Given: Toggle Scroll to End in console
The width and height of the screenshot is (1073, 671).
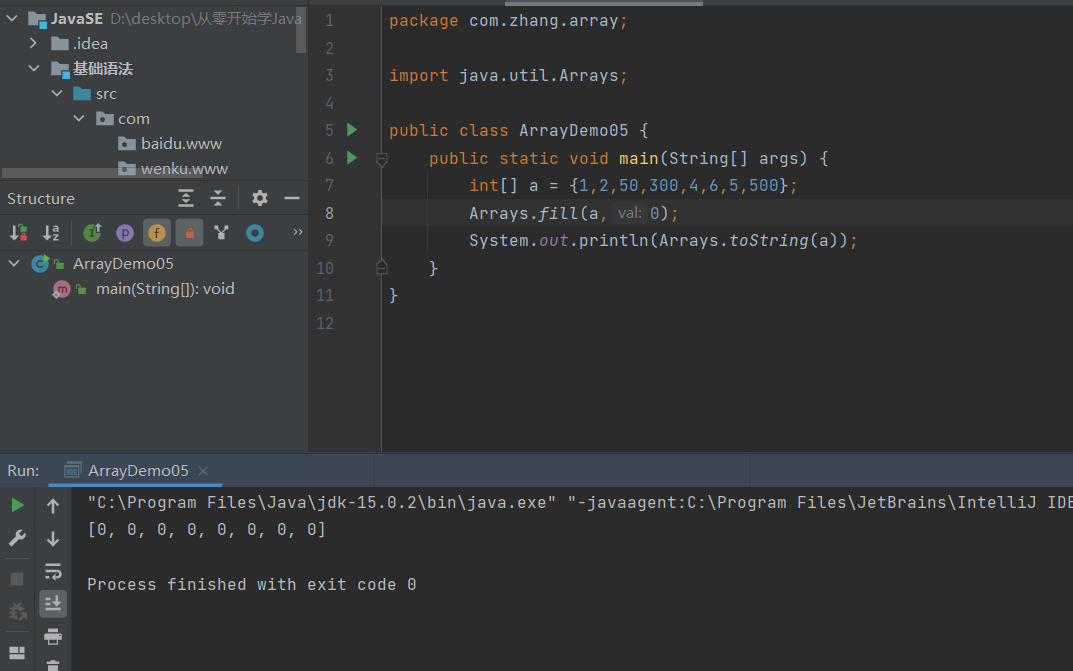Looking at the screenshot, I should pyautogui.click(x=53, y=603).
